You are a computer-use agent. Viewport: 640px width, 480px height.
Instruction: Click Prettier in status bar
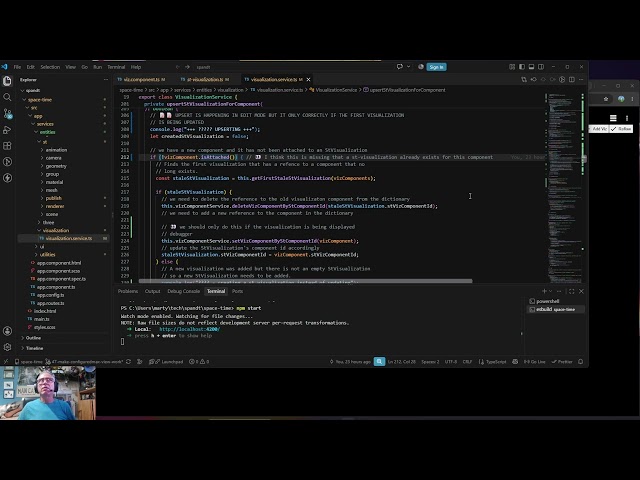tap(562, 362)
